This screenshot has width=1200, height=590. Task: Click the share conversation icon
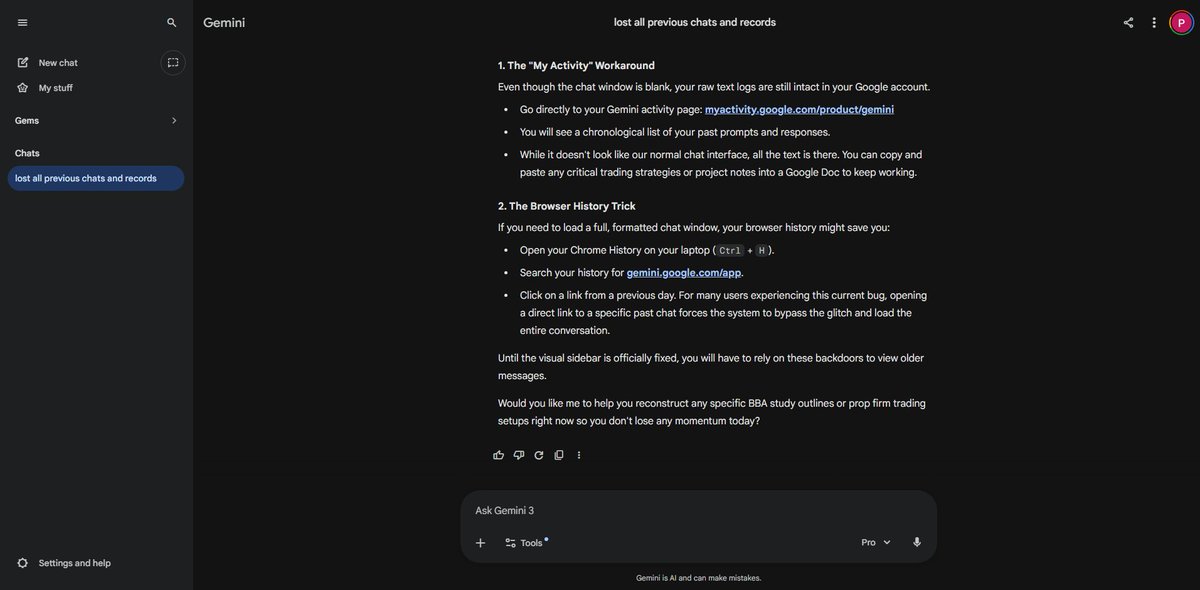coord(1128,22)
